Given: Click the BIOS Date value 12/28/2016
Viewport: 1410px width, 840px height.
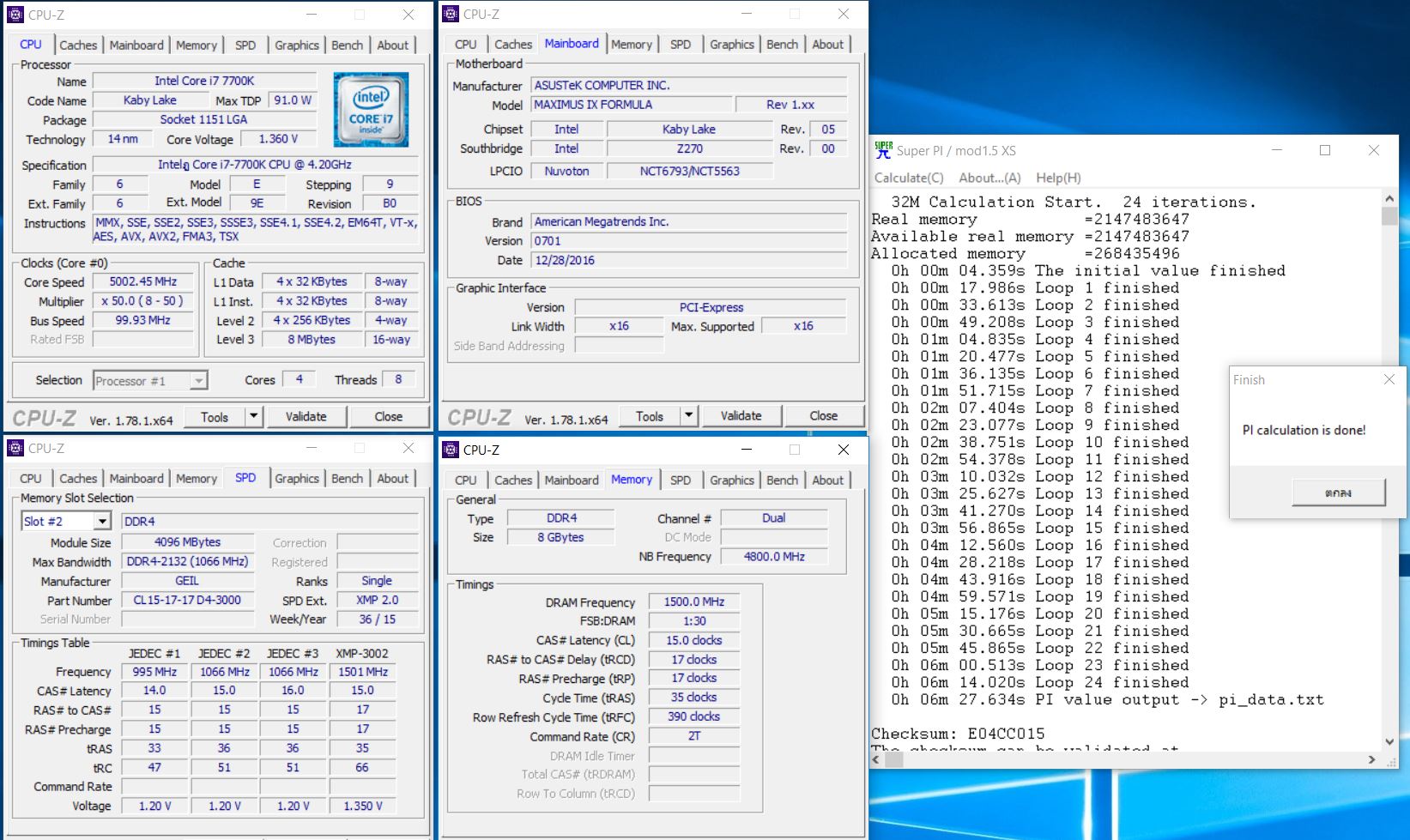Looking at the screenshot, I should (x=689, y=260).
